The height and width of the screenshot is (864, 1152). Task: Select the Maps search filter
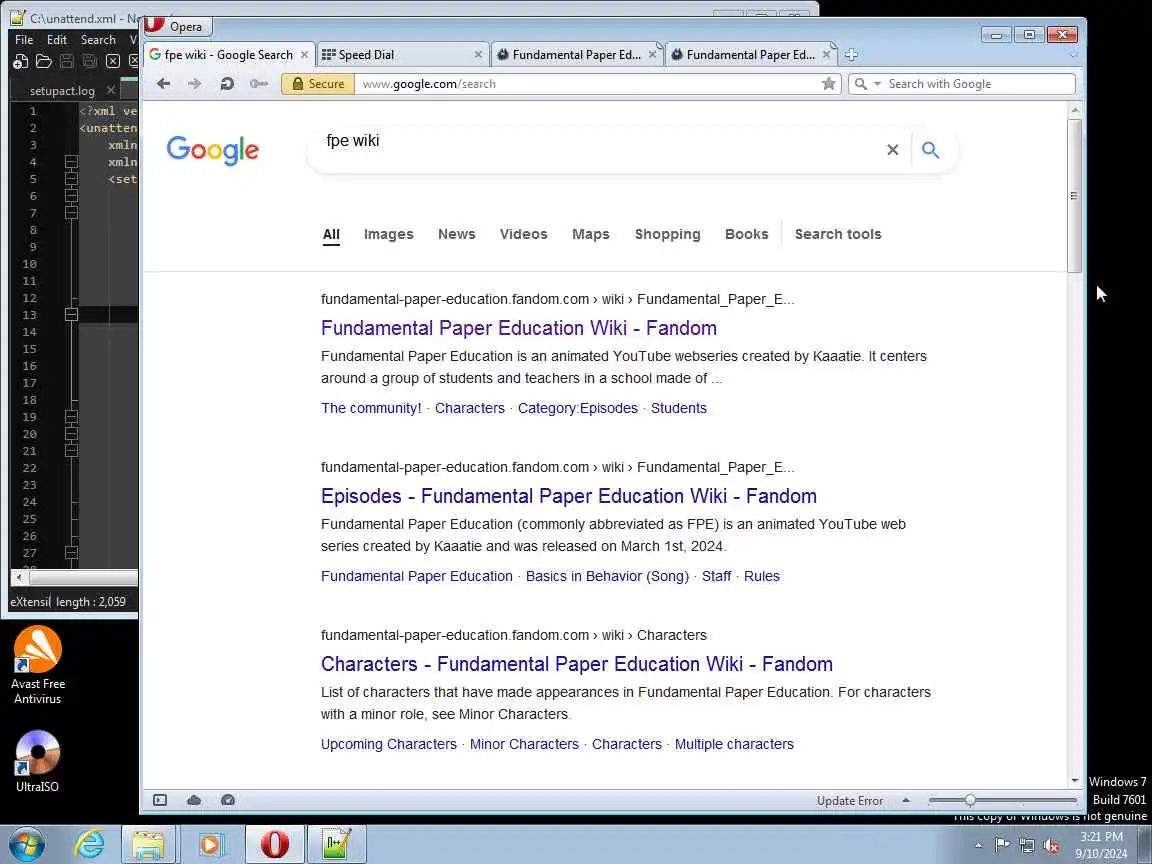591,234
